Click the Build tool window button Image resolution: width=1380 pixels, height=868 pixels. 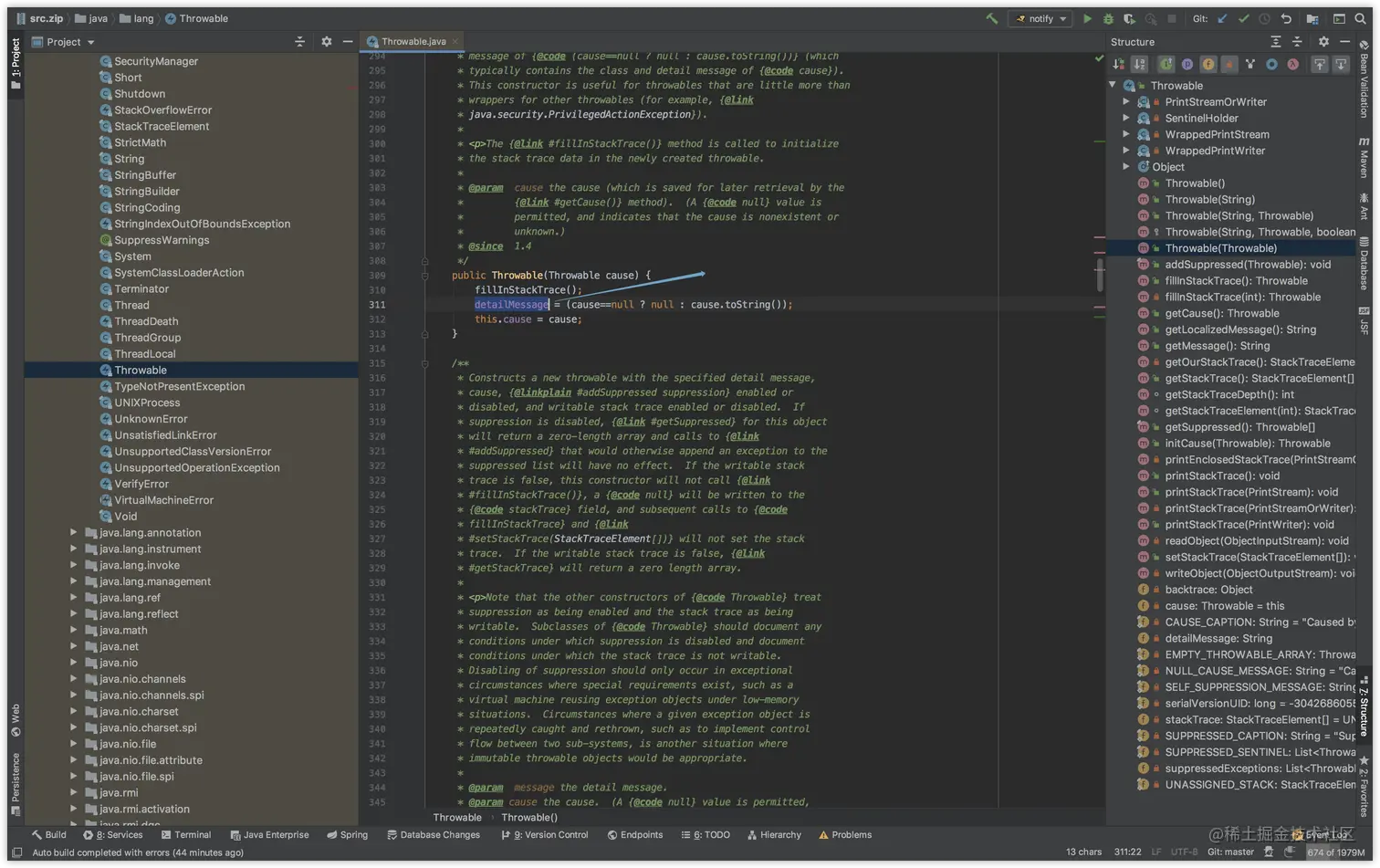(49, 835)
